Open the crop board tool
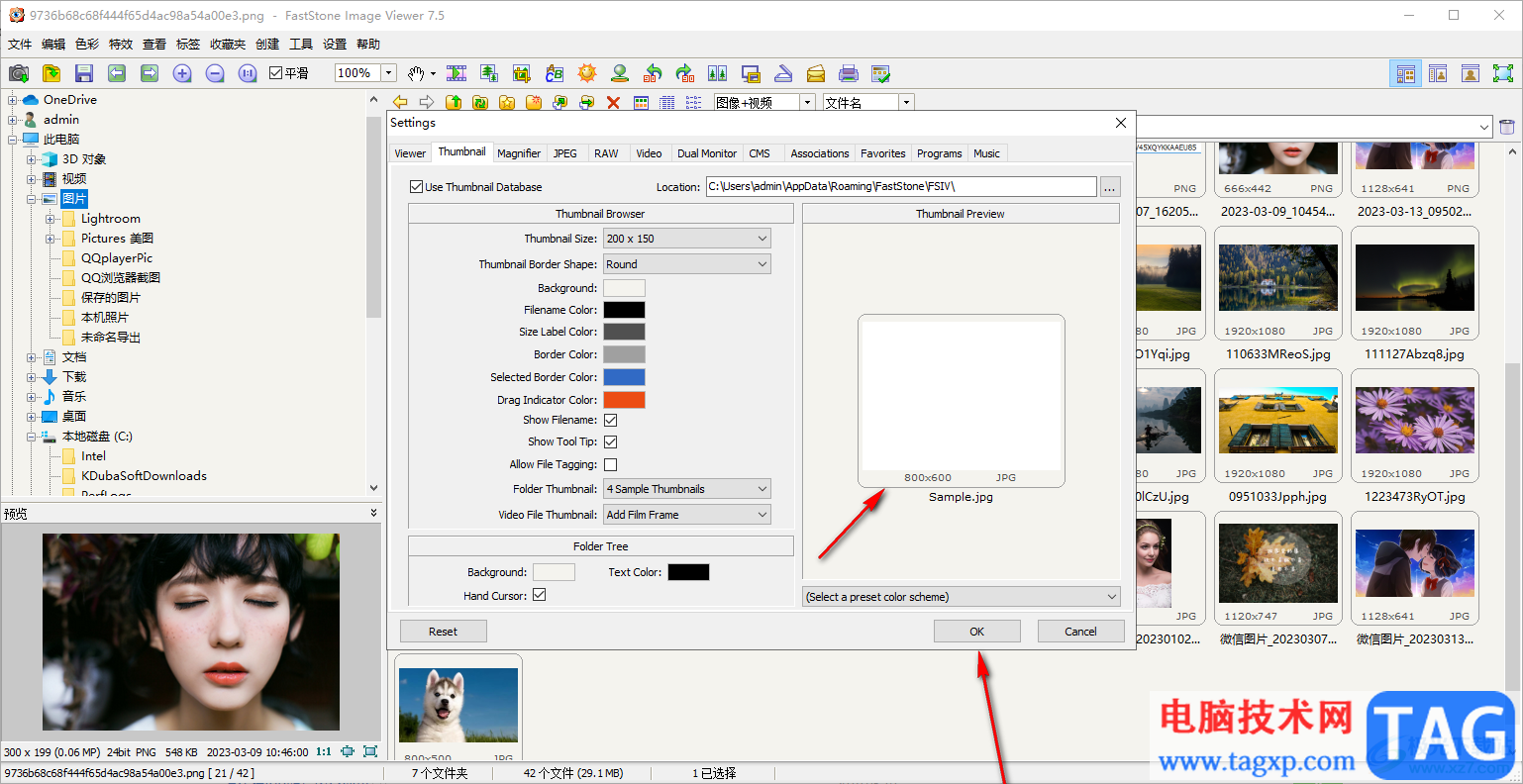This screenshot has height=784, width=1523. click(522, 73)
